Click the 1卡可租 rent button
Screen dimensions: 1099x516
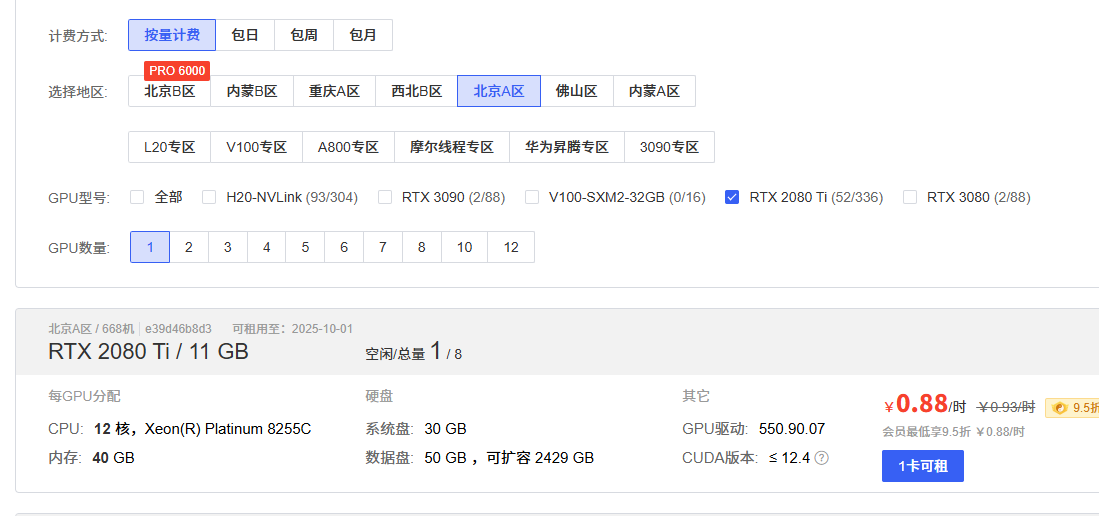pos(922,466)
